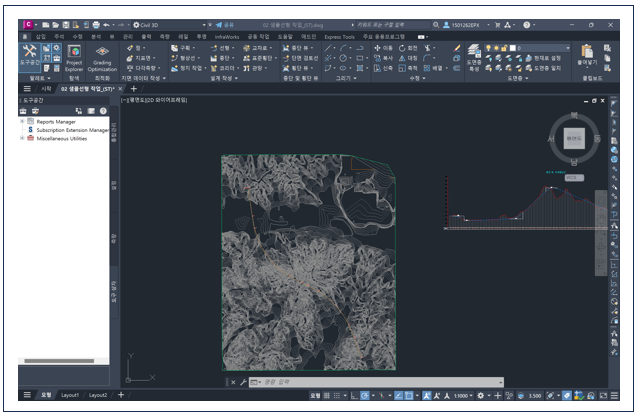Click the ViewCube top face
637x413 pixels.
coord(573,138)
